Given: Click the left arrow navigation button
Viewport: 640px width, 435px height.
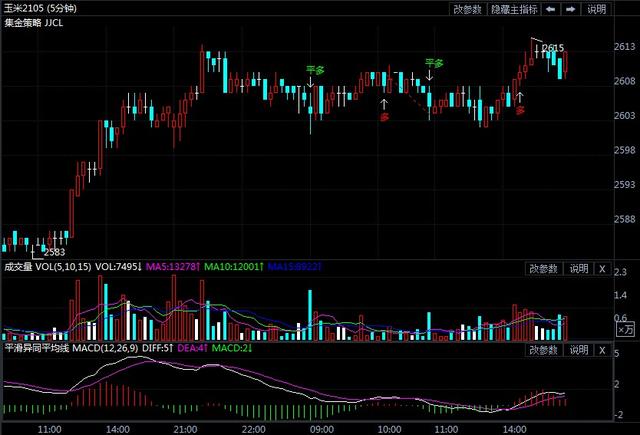Looking at the screenshot, I should point(551,8).
